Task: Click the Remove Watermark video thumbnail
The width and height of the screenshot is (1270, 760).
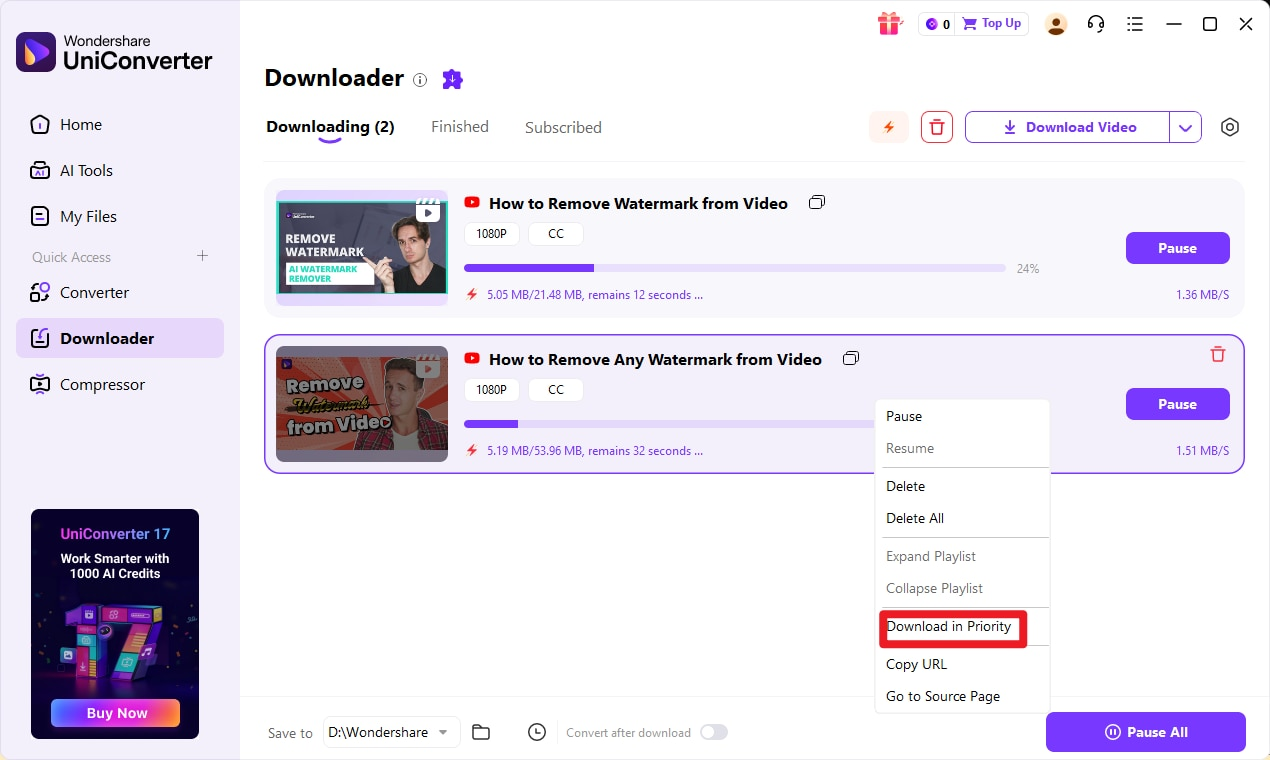Action: (x=362, y=248)
